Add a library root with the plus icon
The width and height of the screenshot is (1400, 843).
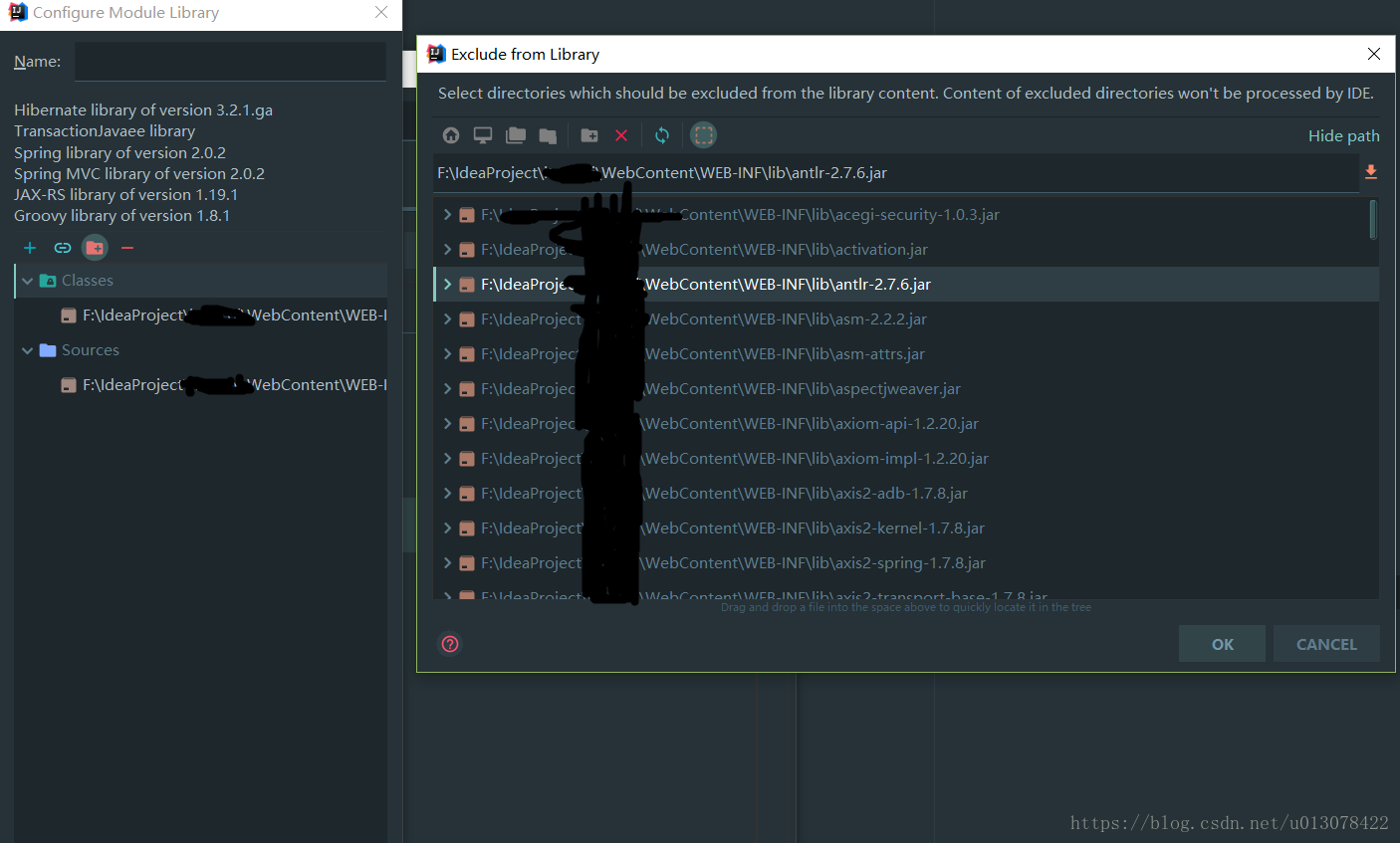(30, 248)
